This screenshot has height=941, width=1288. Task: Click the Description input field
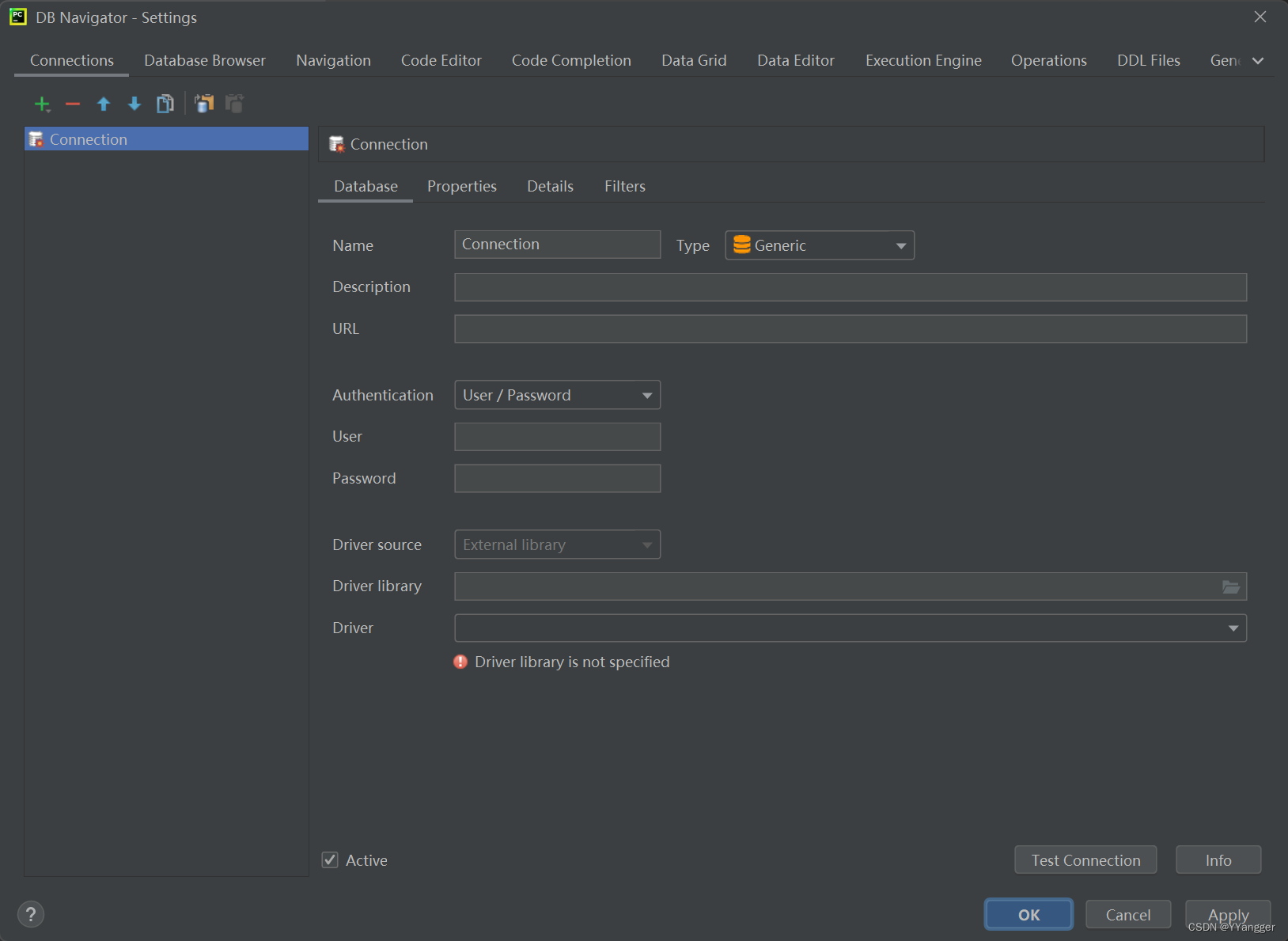(850, 287)
